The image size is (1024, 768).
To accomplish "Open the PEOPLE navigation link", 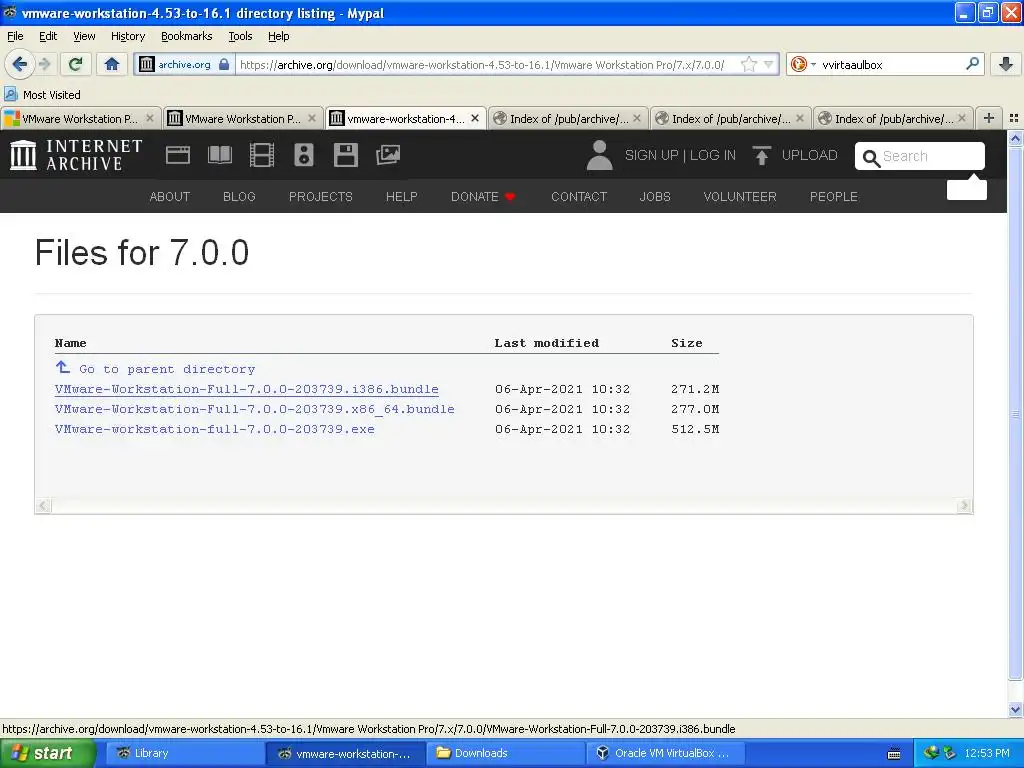I will click(834, 197).
